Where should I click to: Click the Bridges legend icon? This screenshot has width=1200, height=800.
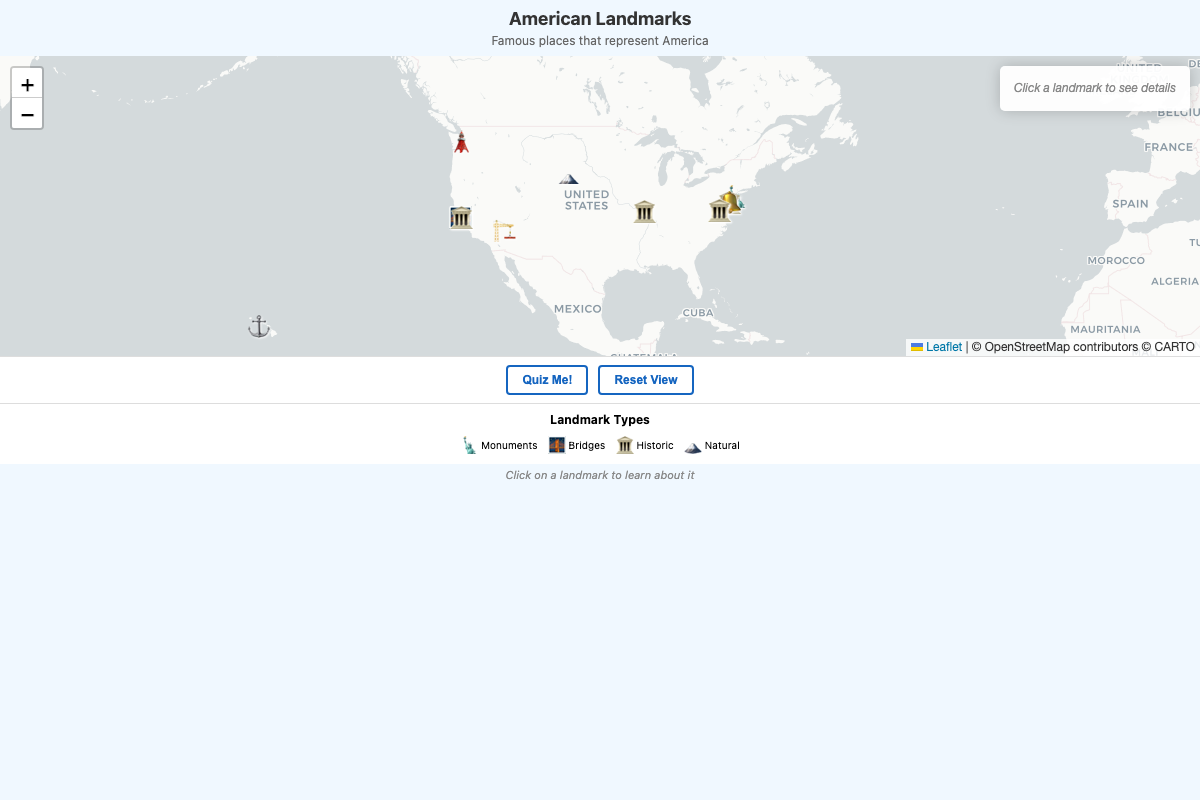557,445
